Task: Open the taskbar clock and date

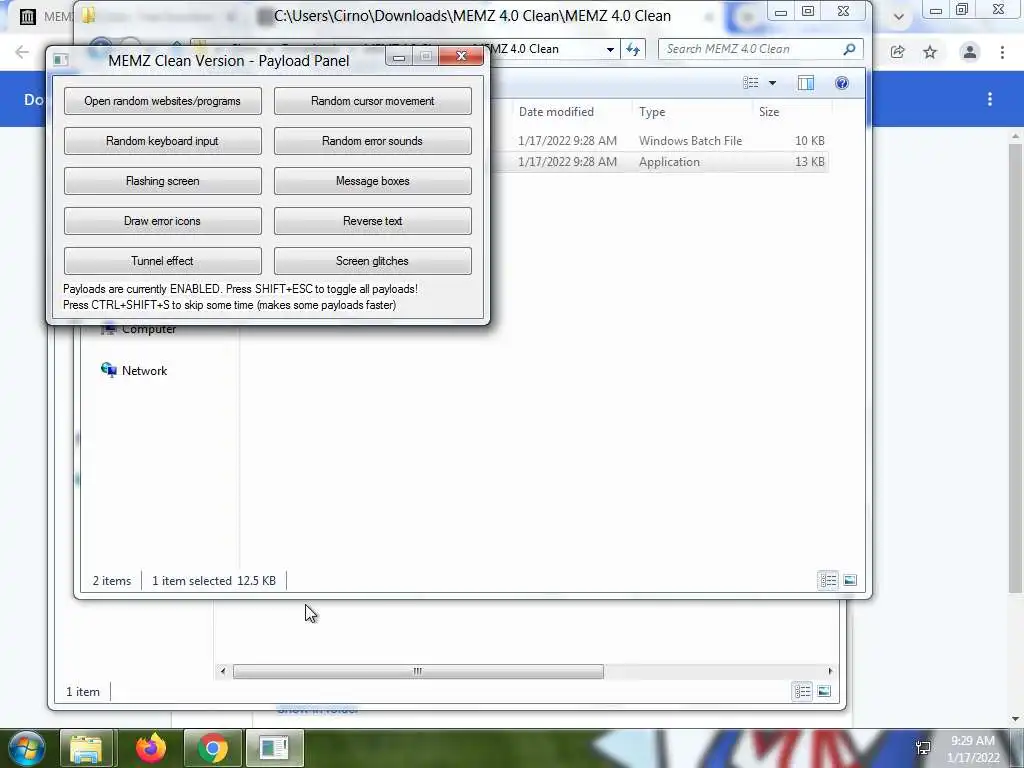Action: pos(973,749)
